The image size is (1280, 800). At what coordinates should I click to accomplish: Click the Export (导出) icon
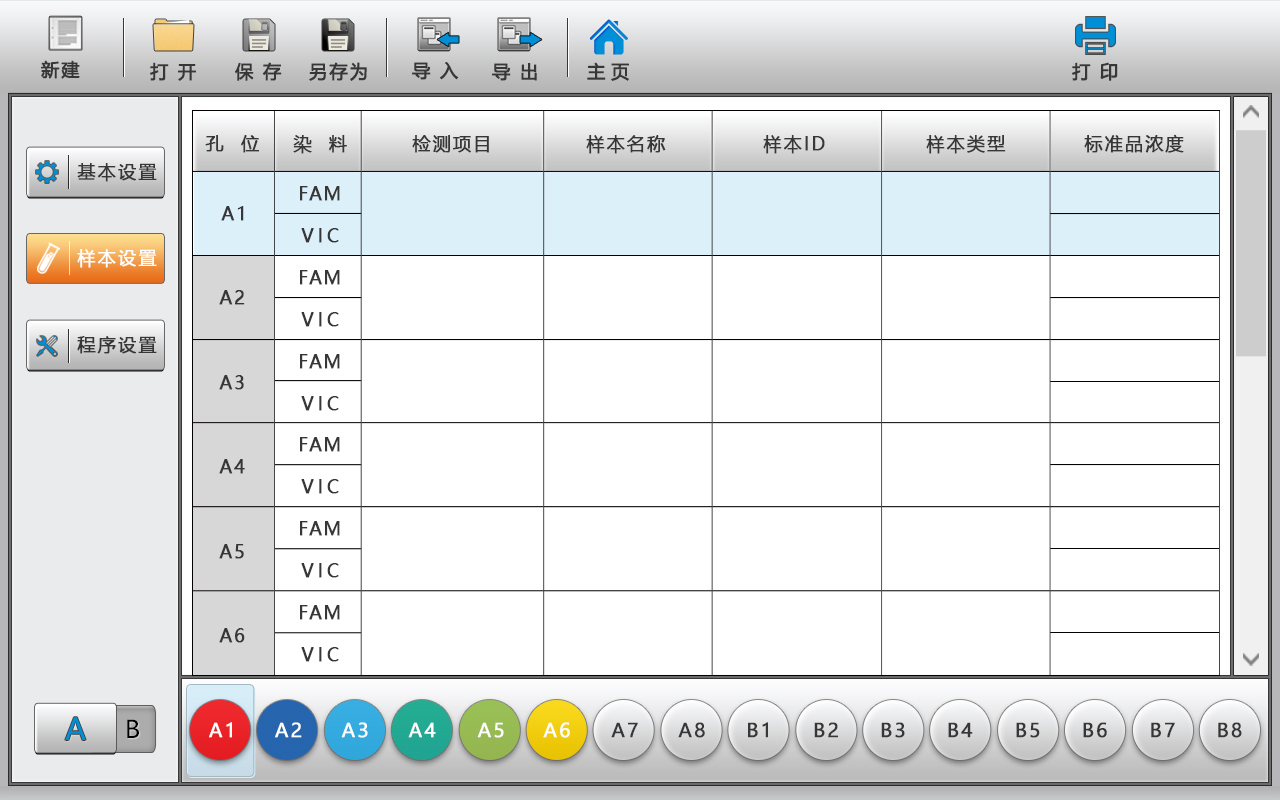(518, 36)
